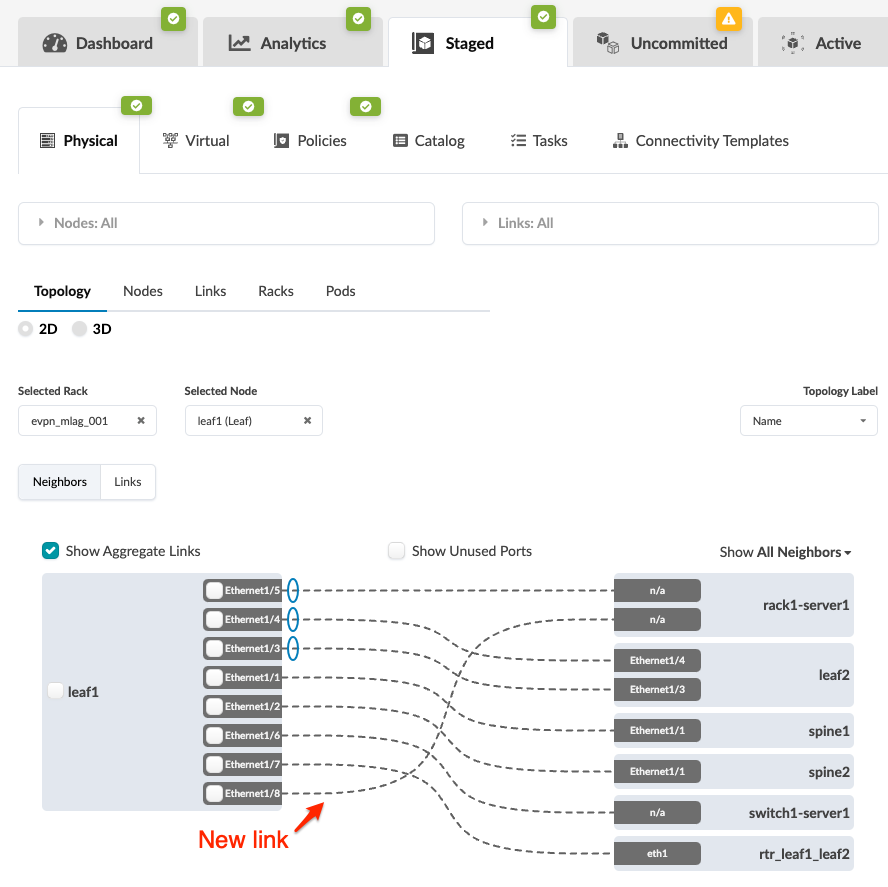Open the Catalog tab

coord(429,141)
